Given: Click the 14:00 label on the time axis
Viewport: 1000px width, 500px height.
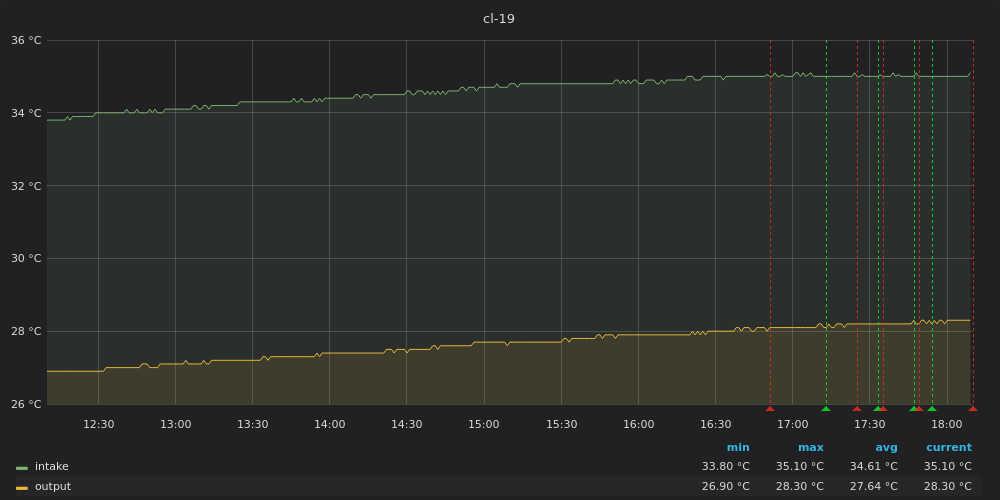Looking at the screenshot, I should pos(330,424).
